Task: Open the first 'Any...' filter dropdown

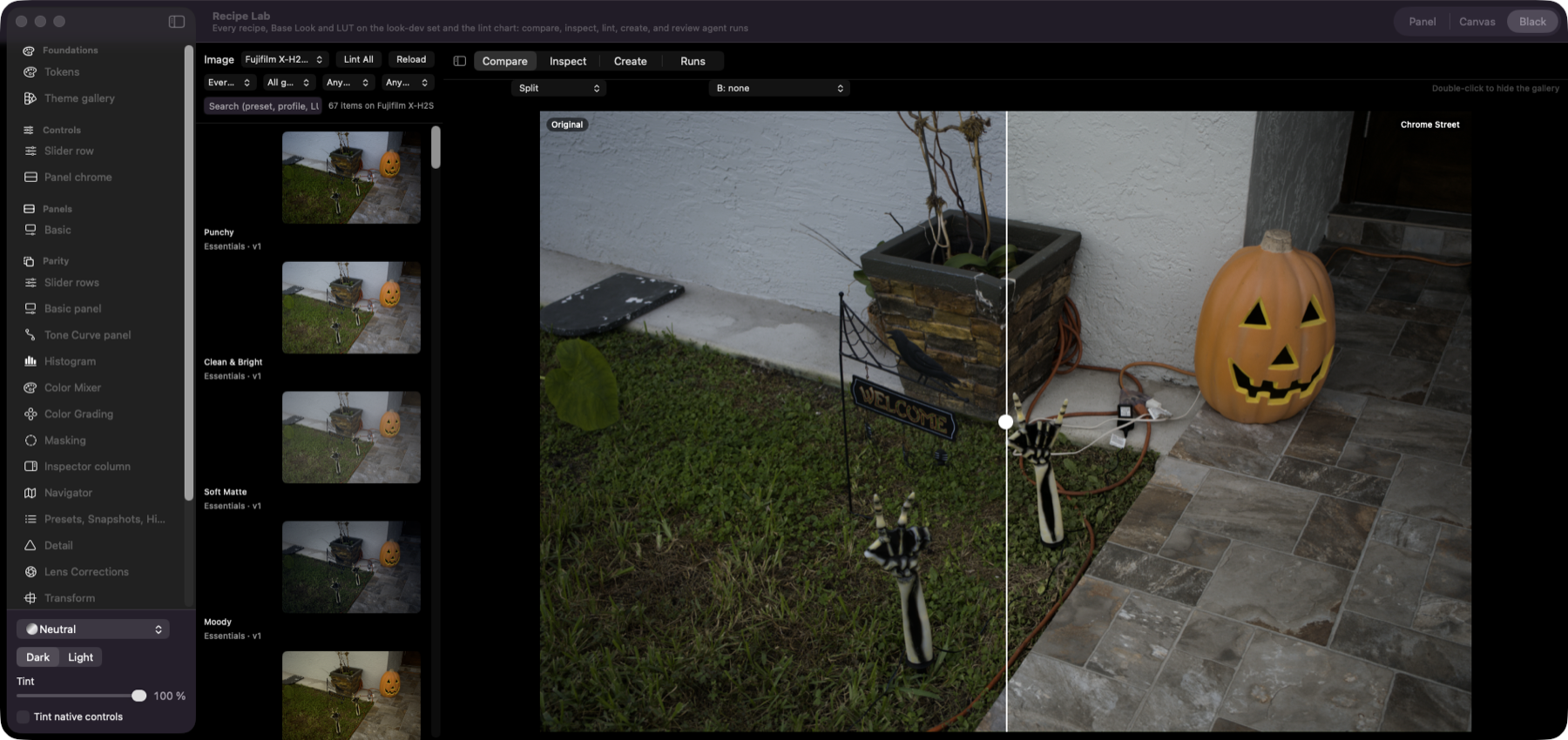Action: [348, 83]
